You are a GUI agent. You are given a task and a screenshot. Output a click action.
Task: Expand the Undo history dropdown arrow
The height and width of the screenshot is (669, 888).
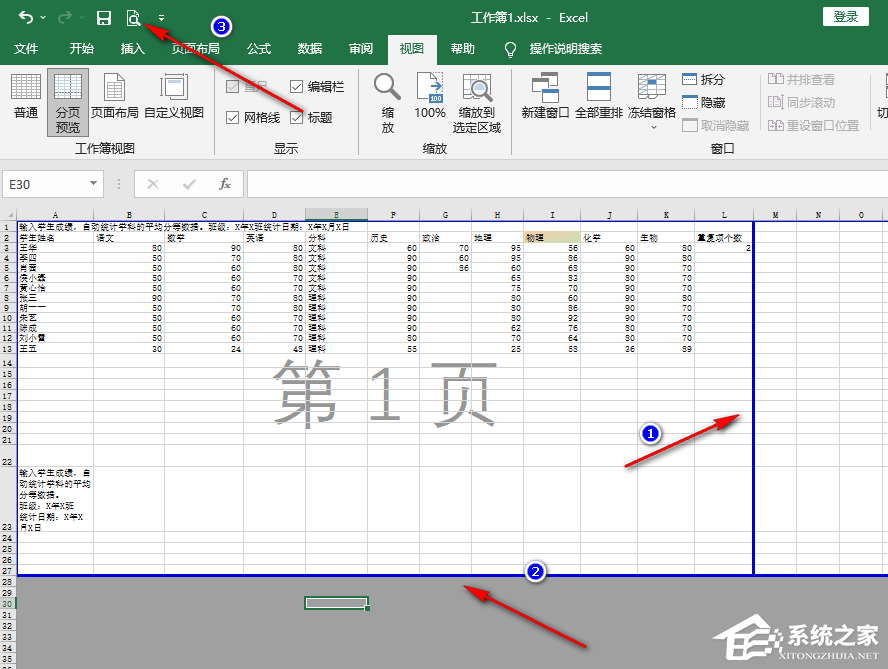44,18
